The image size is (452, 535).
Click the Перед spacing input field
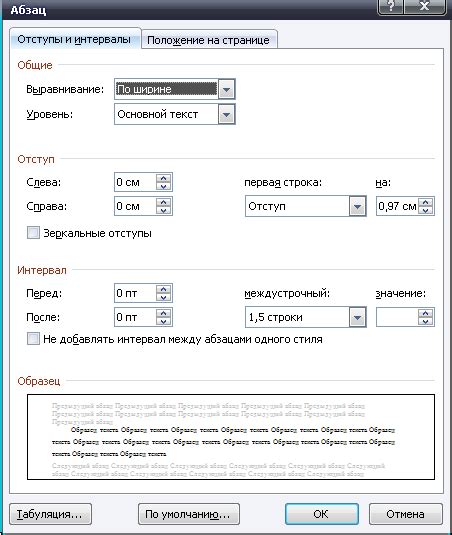click(135, 293)
